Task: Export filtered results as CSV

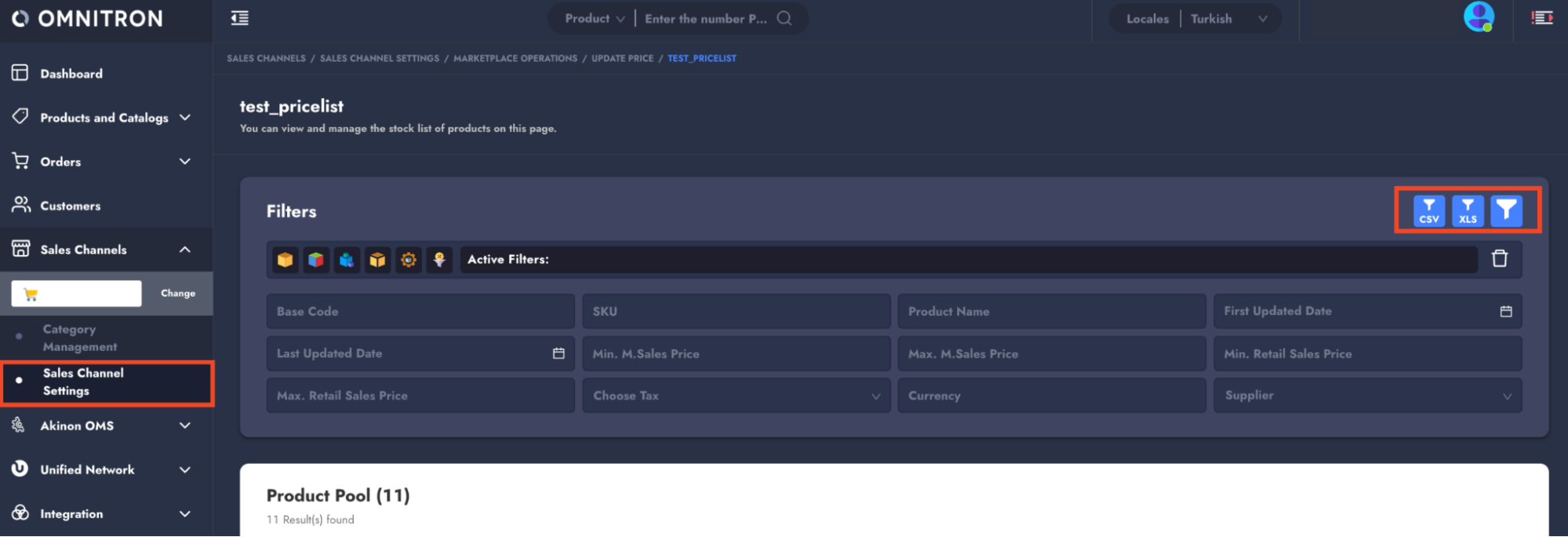Action: click(x=1428, y=210)
